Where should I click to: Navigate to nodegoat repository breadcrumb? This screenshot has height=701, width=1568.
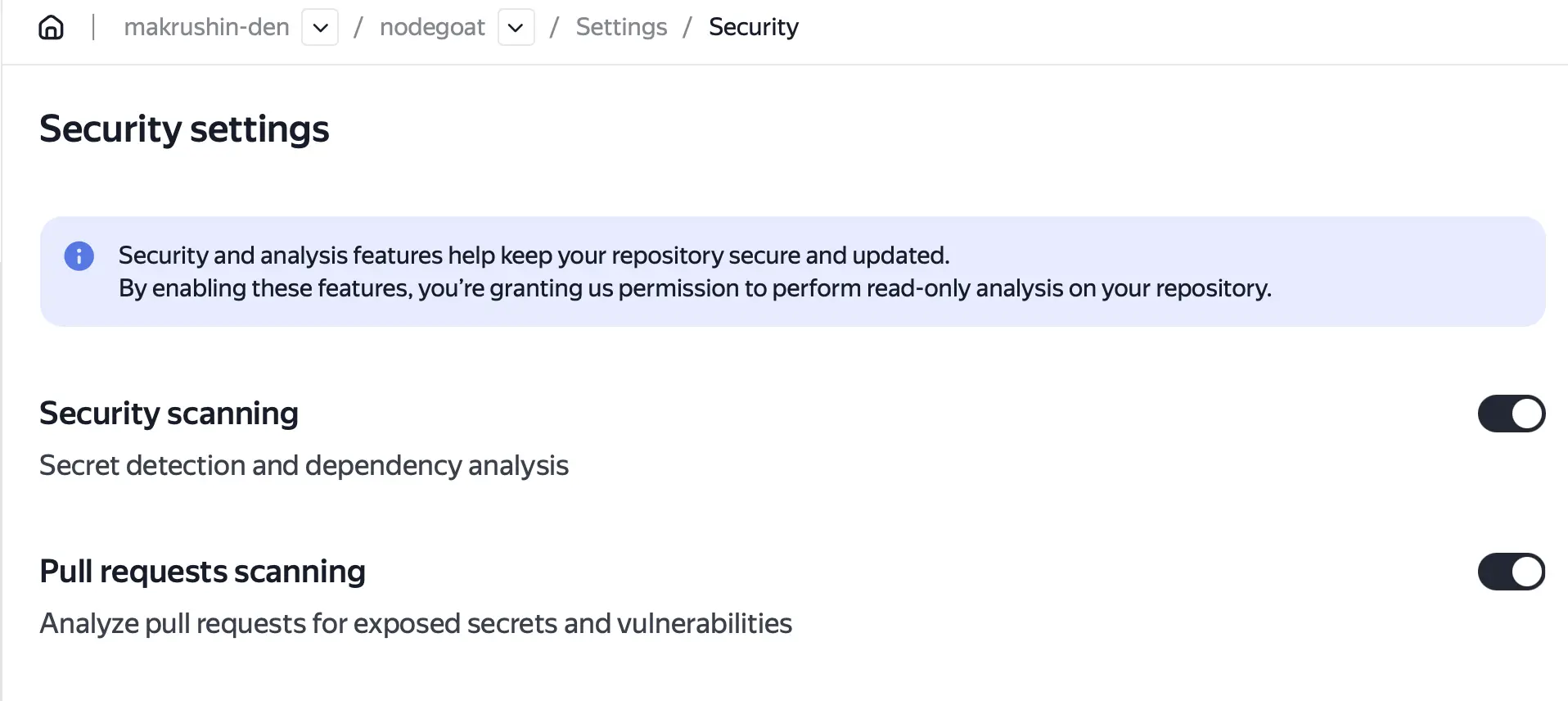tap(432, 27)
